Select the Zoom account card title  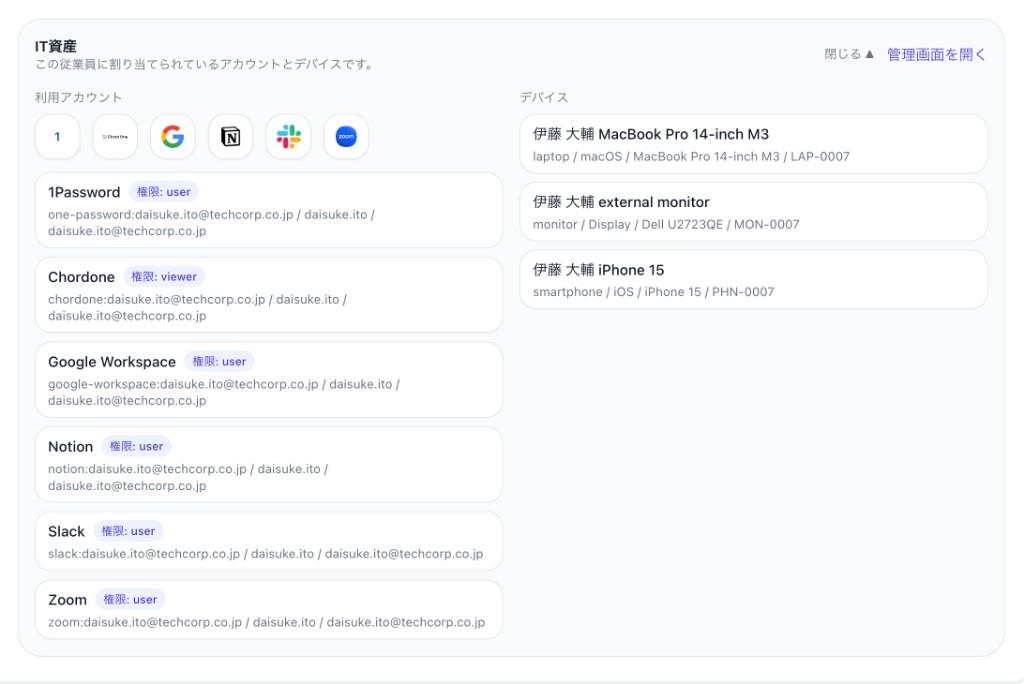(x=67, y=600)
